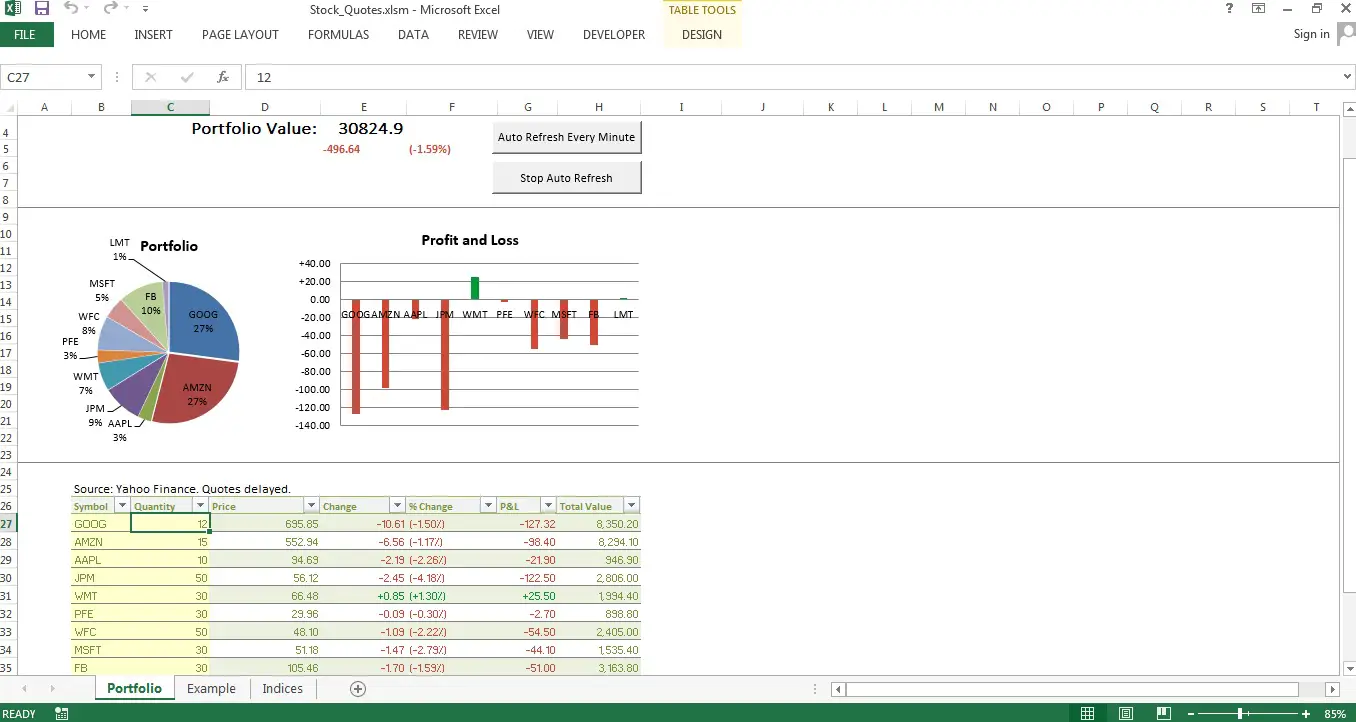Click the WMT green bar in Profit and Loss chart

coord(475,288)
